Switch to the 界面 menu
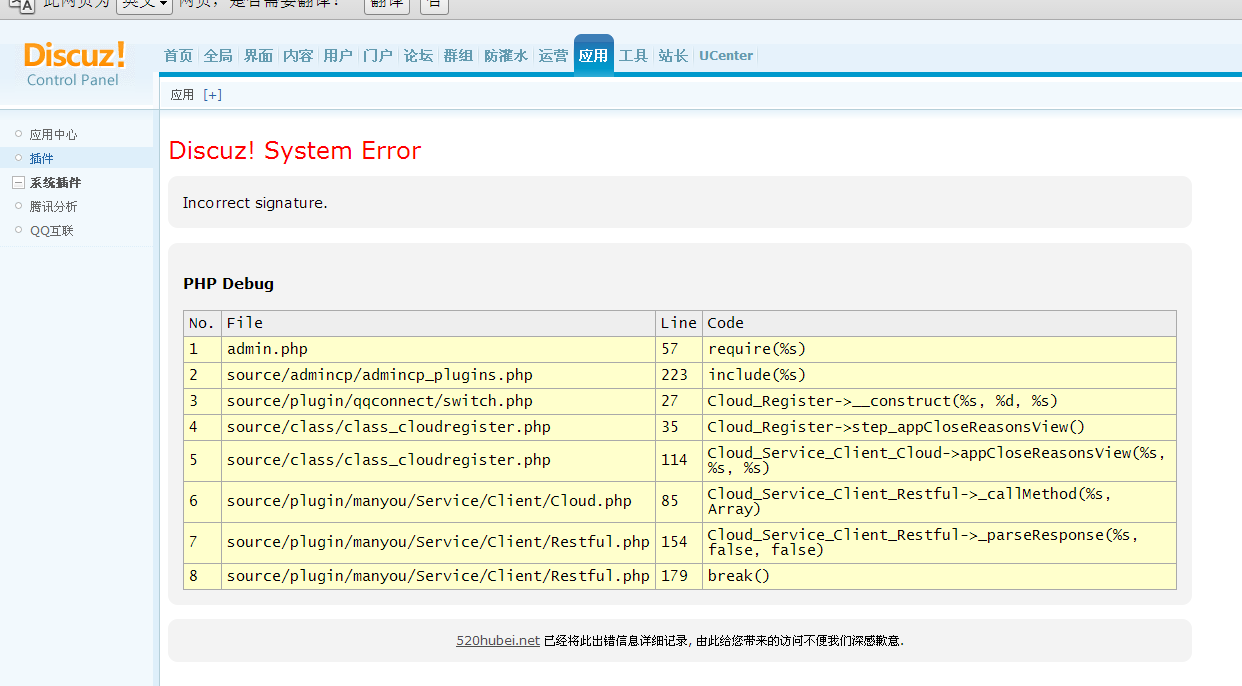Image resolution: width=1242 pixels, height=686 pixels. [259, 56]
